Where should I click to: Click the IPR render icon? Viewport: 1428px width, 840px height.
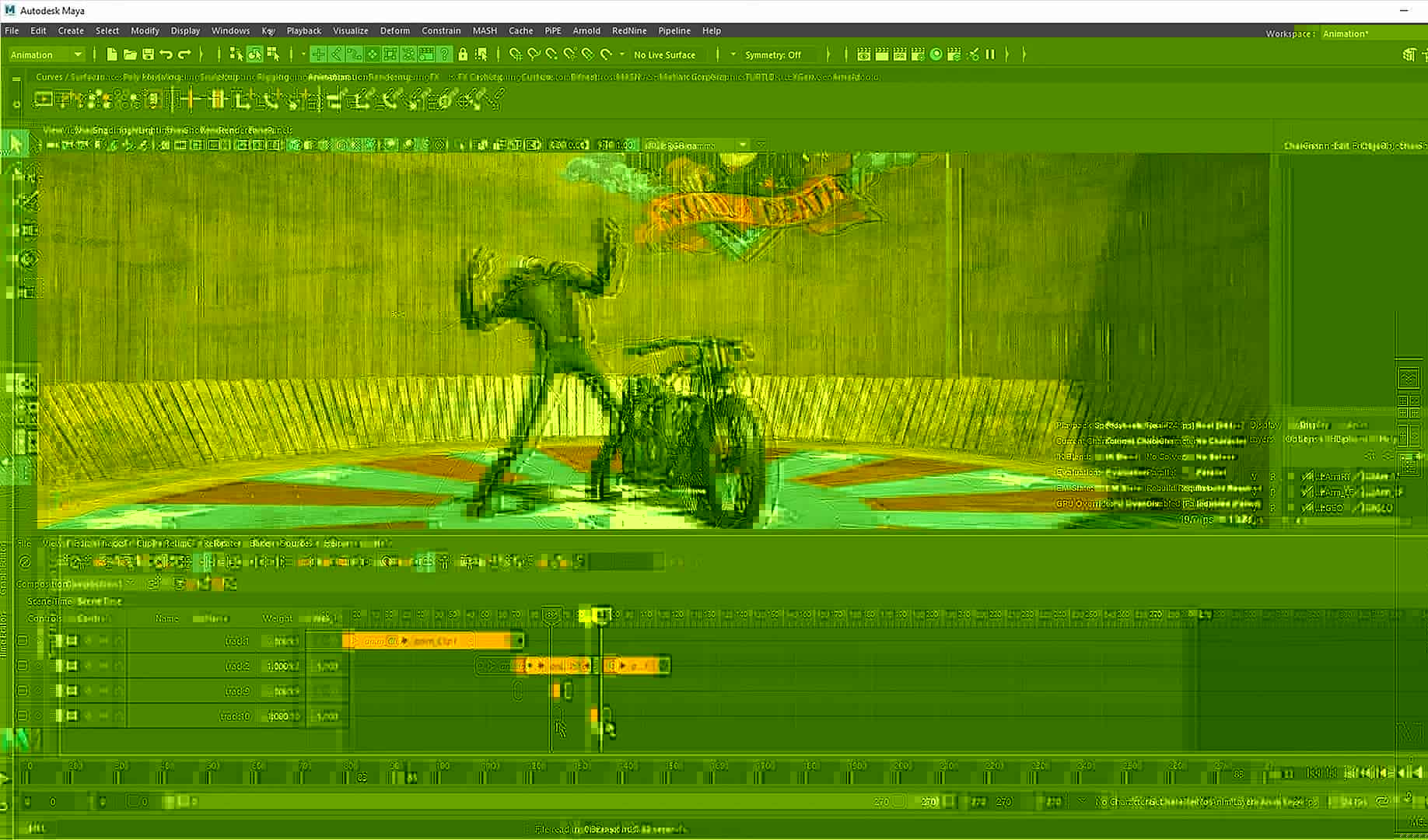(x=900, y=54)
